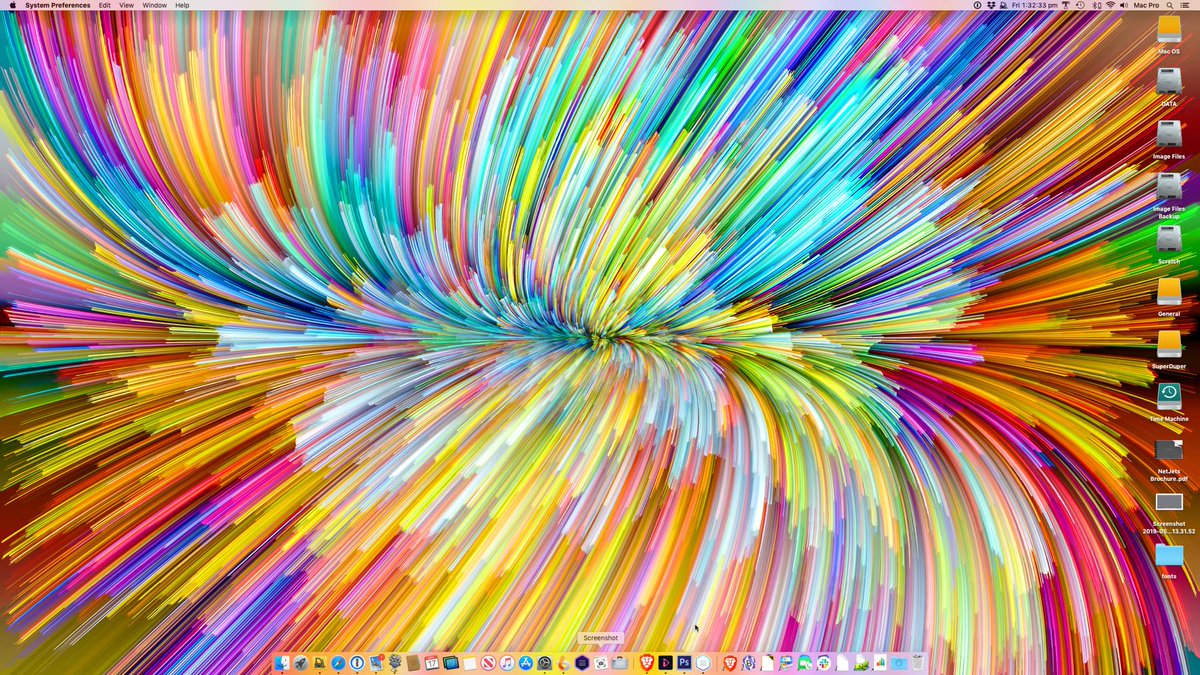Open Screenshot app icon in Dock

(x=599, y=662)
